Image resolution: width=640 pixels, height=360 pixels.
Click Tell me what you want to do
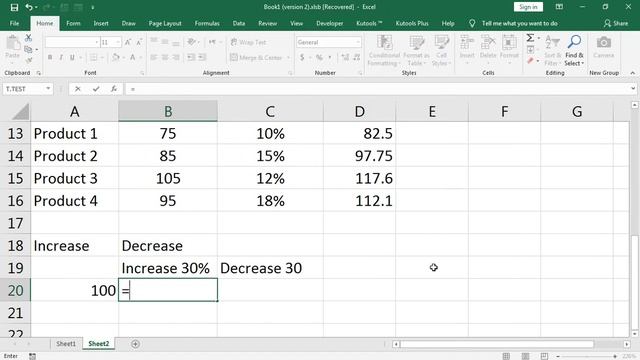[x=519, y=23]
